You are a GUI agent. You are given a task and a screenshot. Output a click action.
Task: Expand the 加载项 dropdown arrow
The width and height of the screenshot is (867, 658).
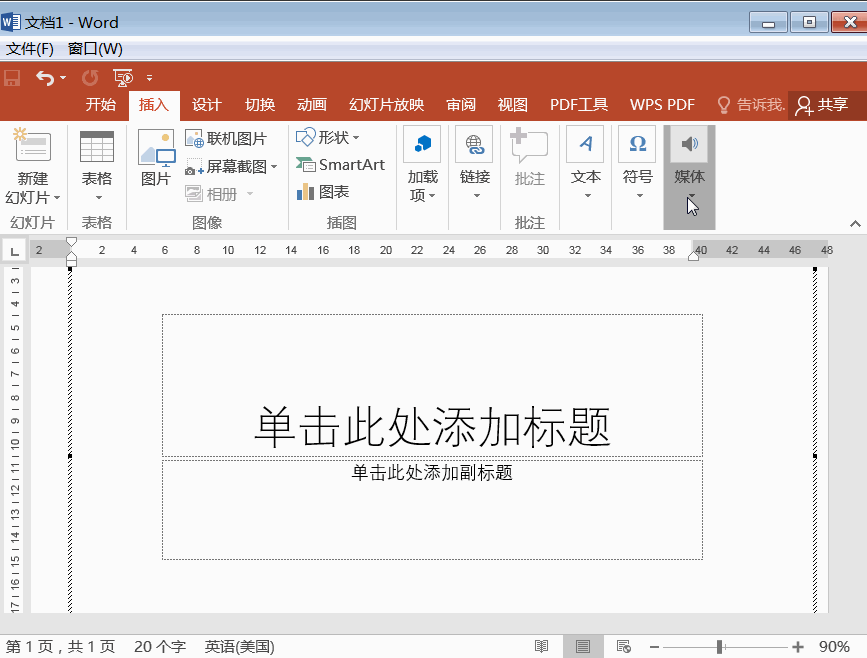point(432,195)
